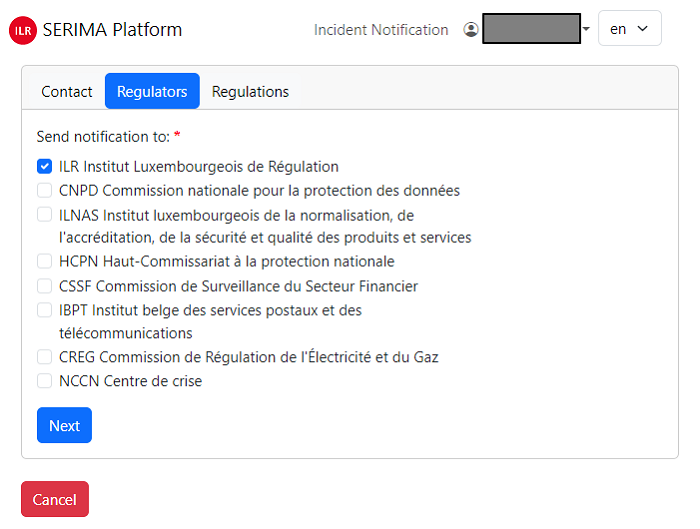This screenshot has height=529, width=700.
Task: Check CREG Commission de Régulation checkbox
Action: (44, 357)
